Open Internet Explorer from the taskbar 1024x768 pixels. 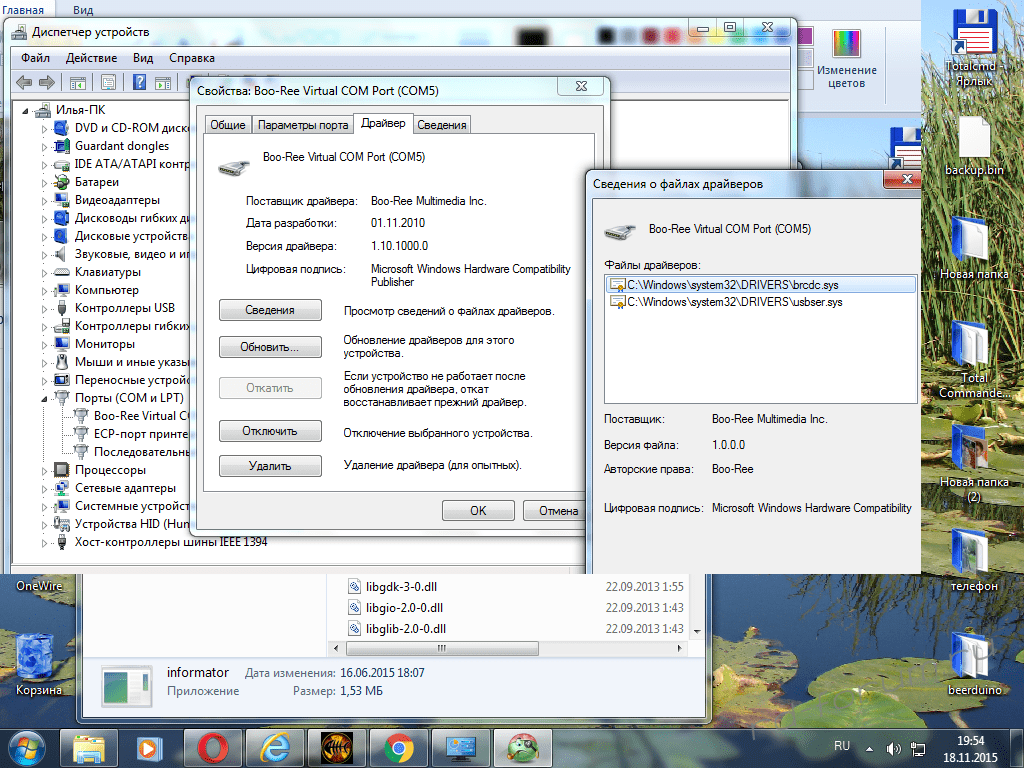point(273,747)
